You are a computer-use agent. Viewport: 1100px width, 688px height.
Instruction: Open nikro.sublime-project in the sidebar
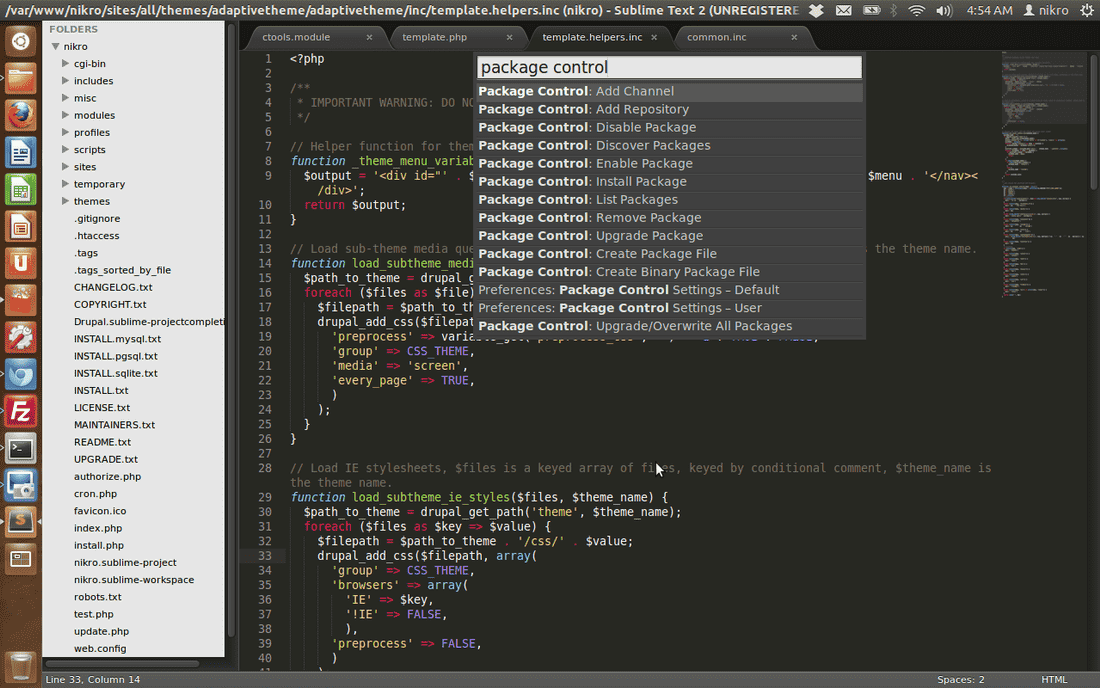coord(125,562)
